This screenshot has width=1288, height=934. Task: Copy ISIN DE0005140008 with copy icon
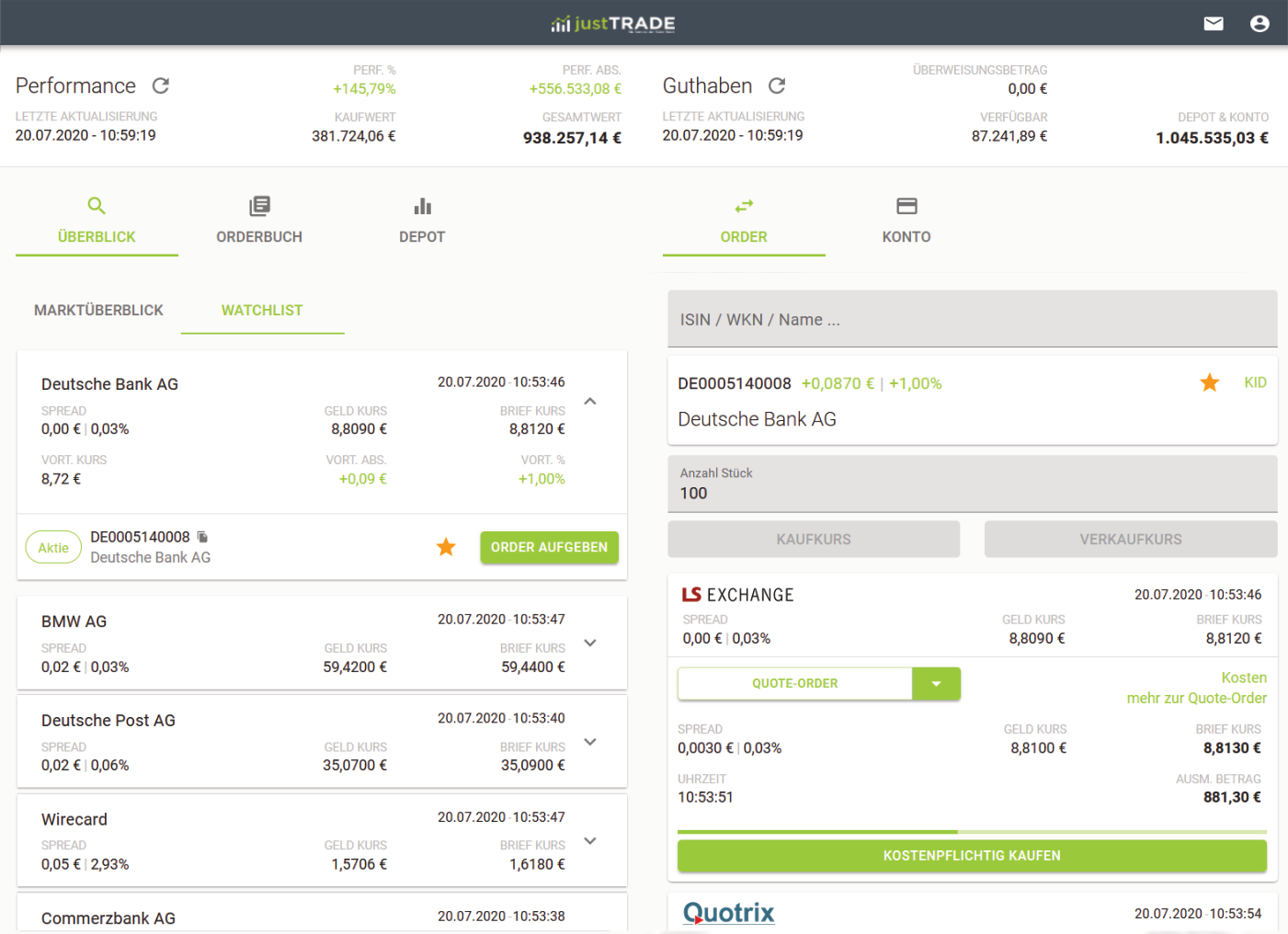pyautogui.click(x=203, y=537)
